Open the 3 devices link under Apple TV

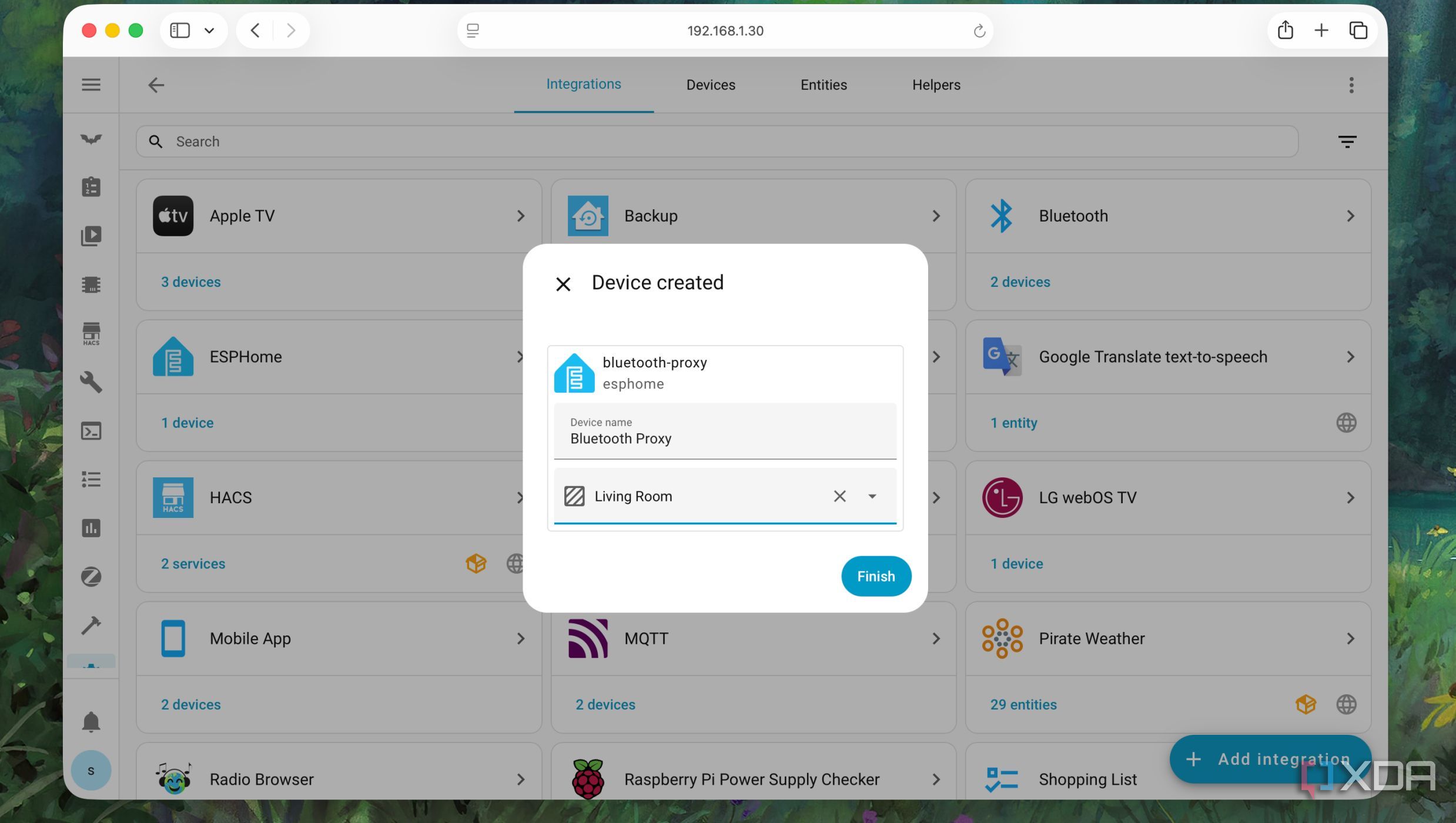tap(190, 282)
